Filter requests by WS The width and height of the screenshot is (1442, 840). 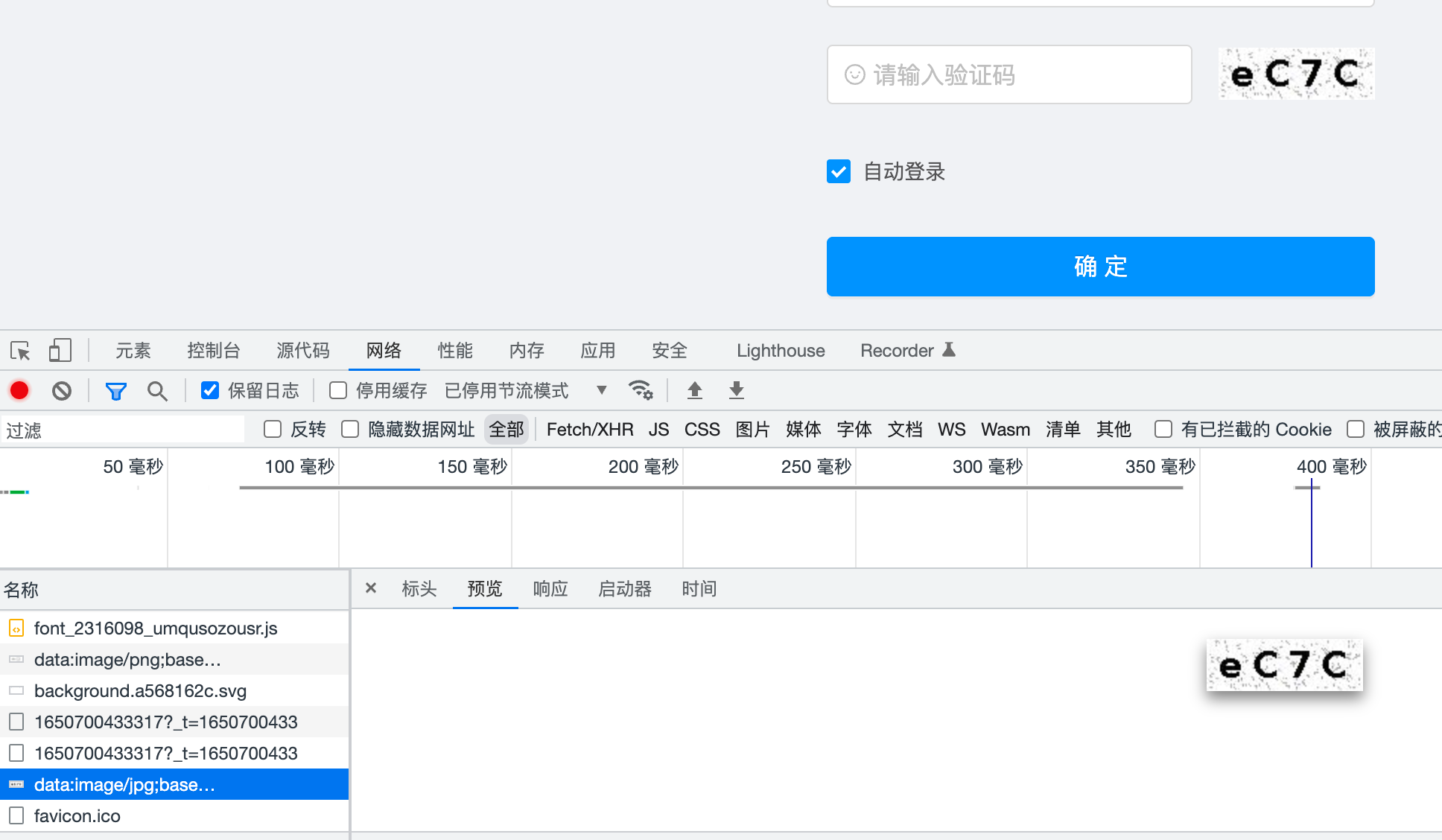click(951, 429)
